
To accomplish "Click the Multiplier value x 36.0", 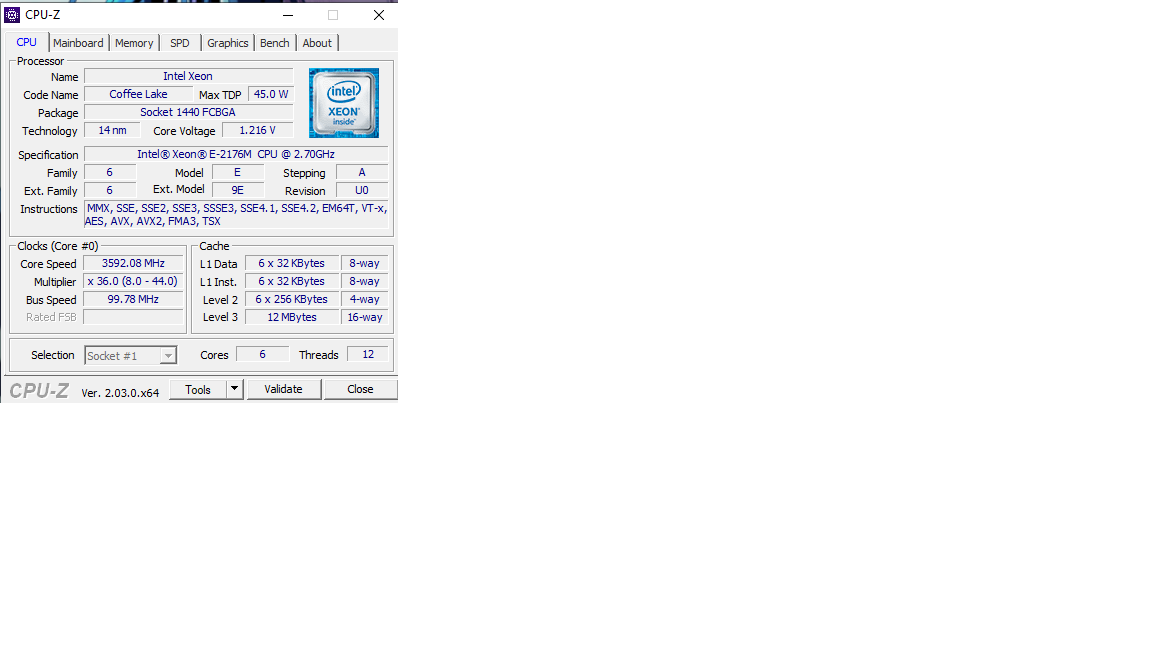I will pyautogui.click(x=133, y=281).
